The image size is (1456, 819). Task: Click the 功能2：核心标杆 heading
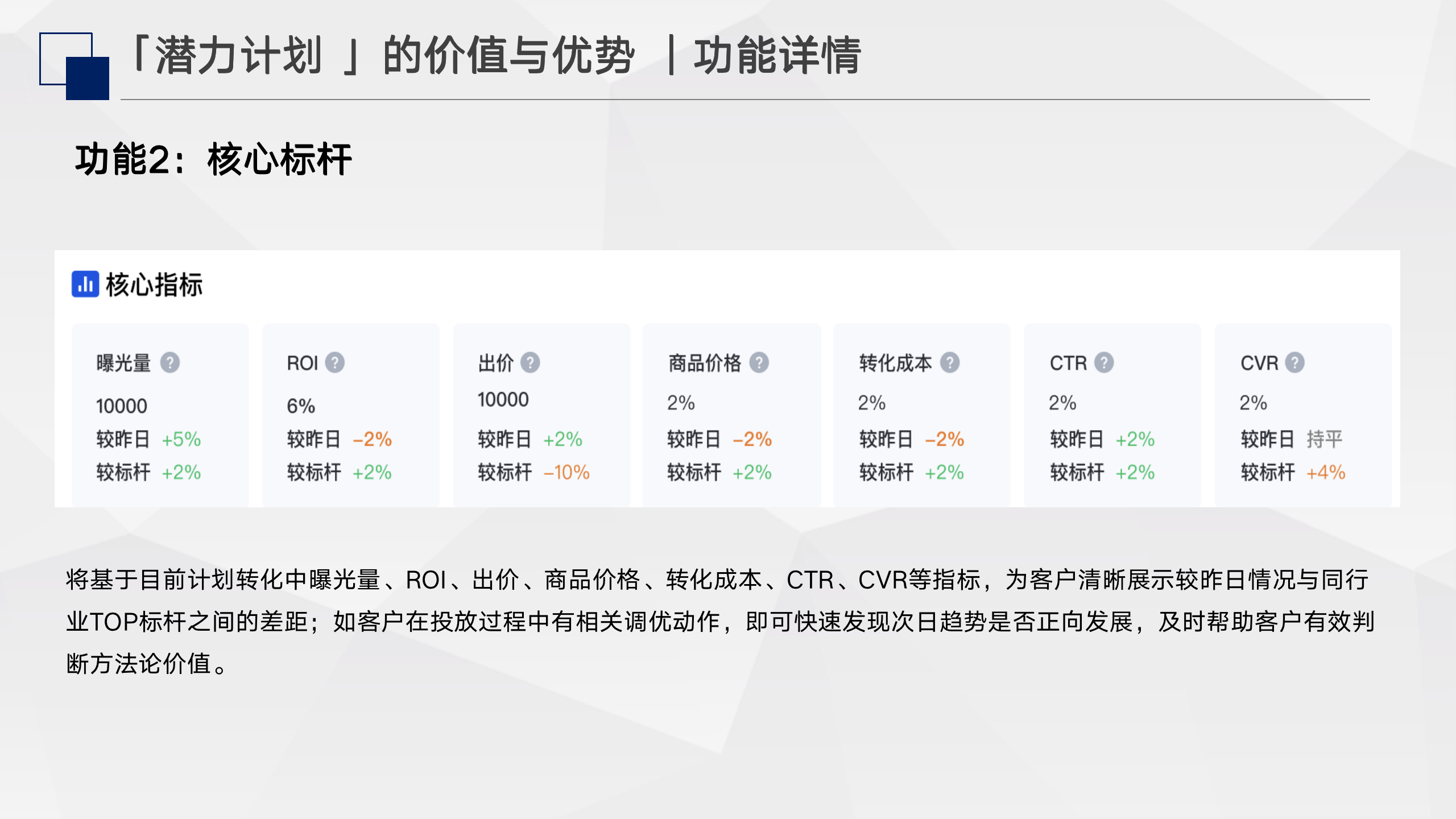[214, 159]
